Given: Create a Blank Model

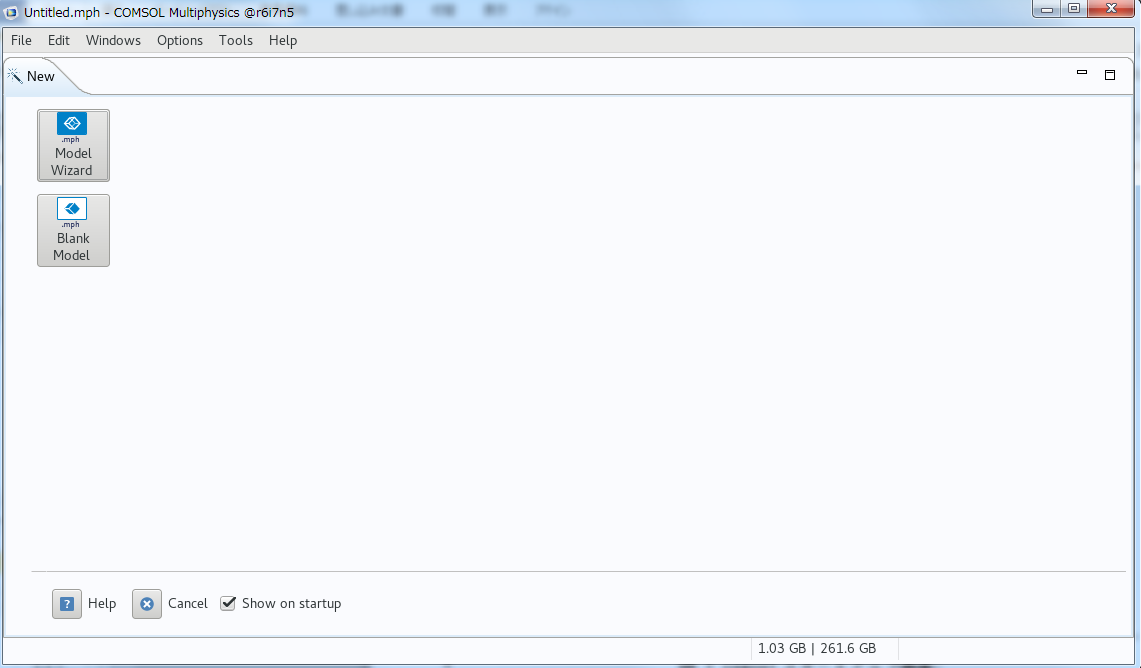Looking at the screenshot, I should point(73,231).
